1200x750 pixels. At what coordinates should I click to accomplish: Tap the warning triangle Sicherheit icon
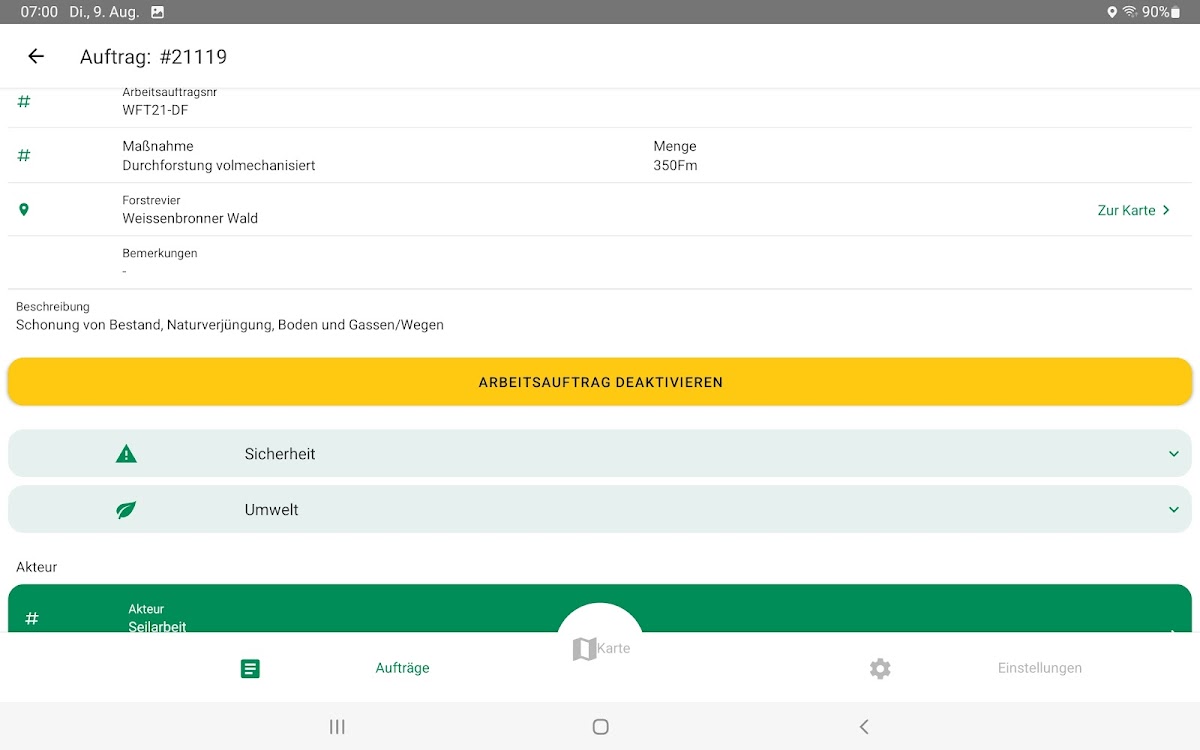[126, 454]
